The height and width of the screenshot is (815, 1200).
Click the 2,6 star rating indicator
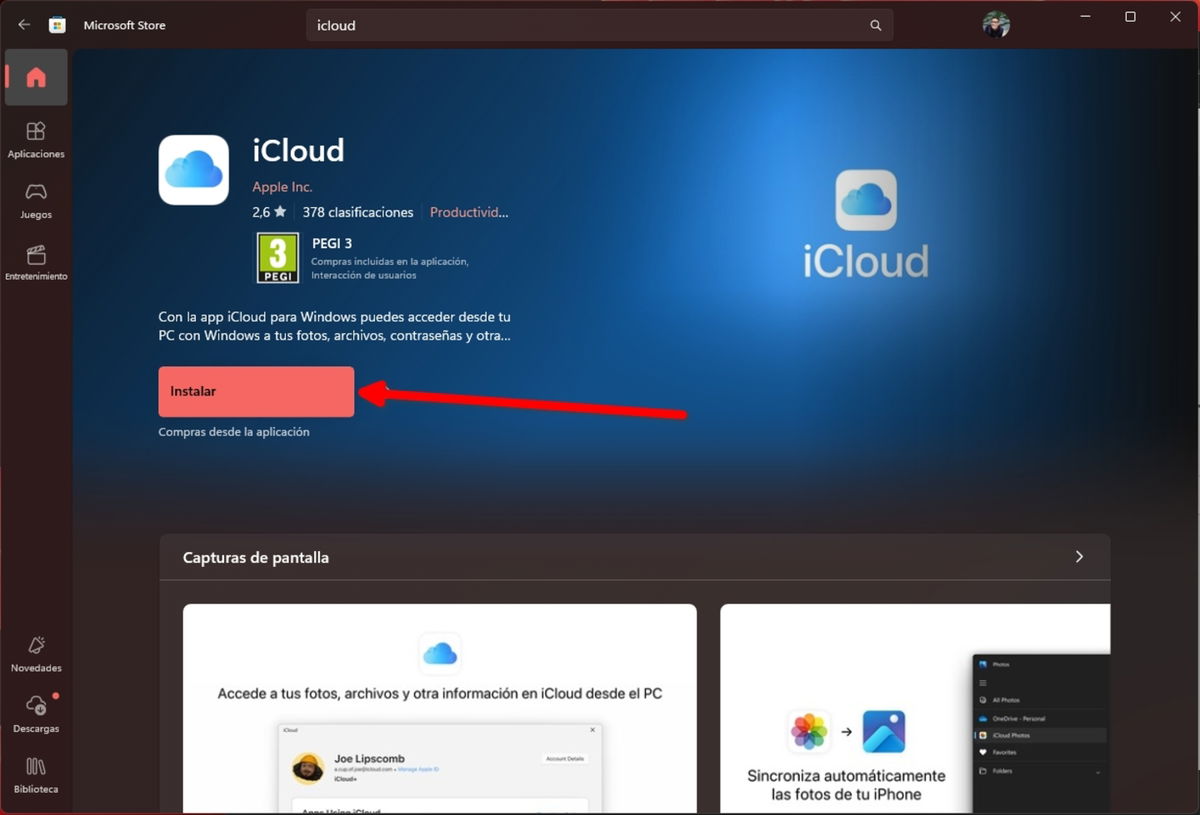[x=266, y=211]
